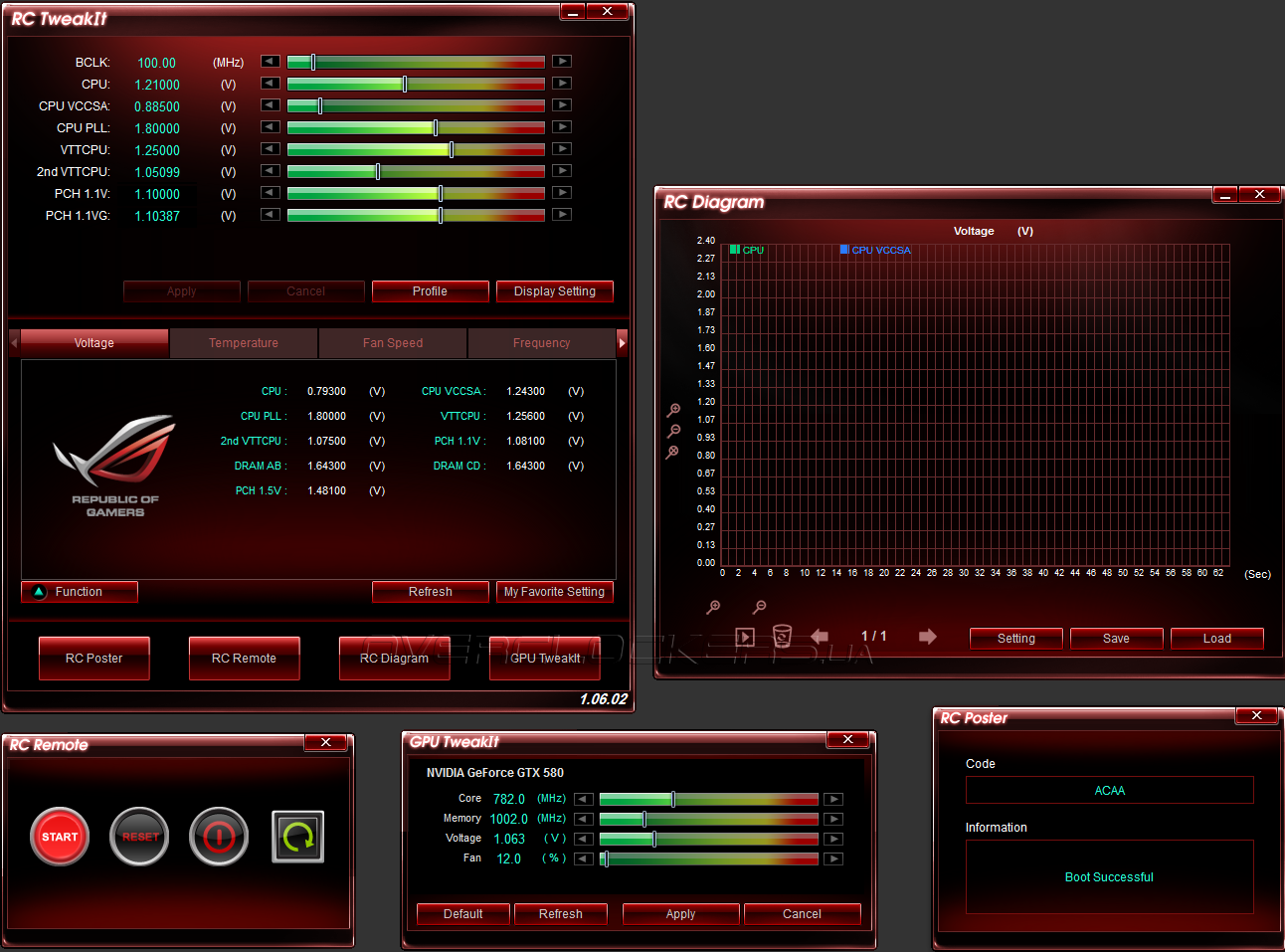This screenshot has height=952, width=1285.
Task: Clear the diagram with the trash bin icon
Action: (783, 636)
